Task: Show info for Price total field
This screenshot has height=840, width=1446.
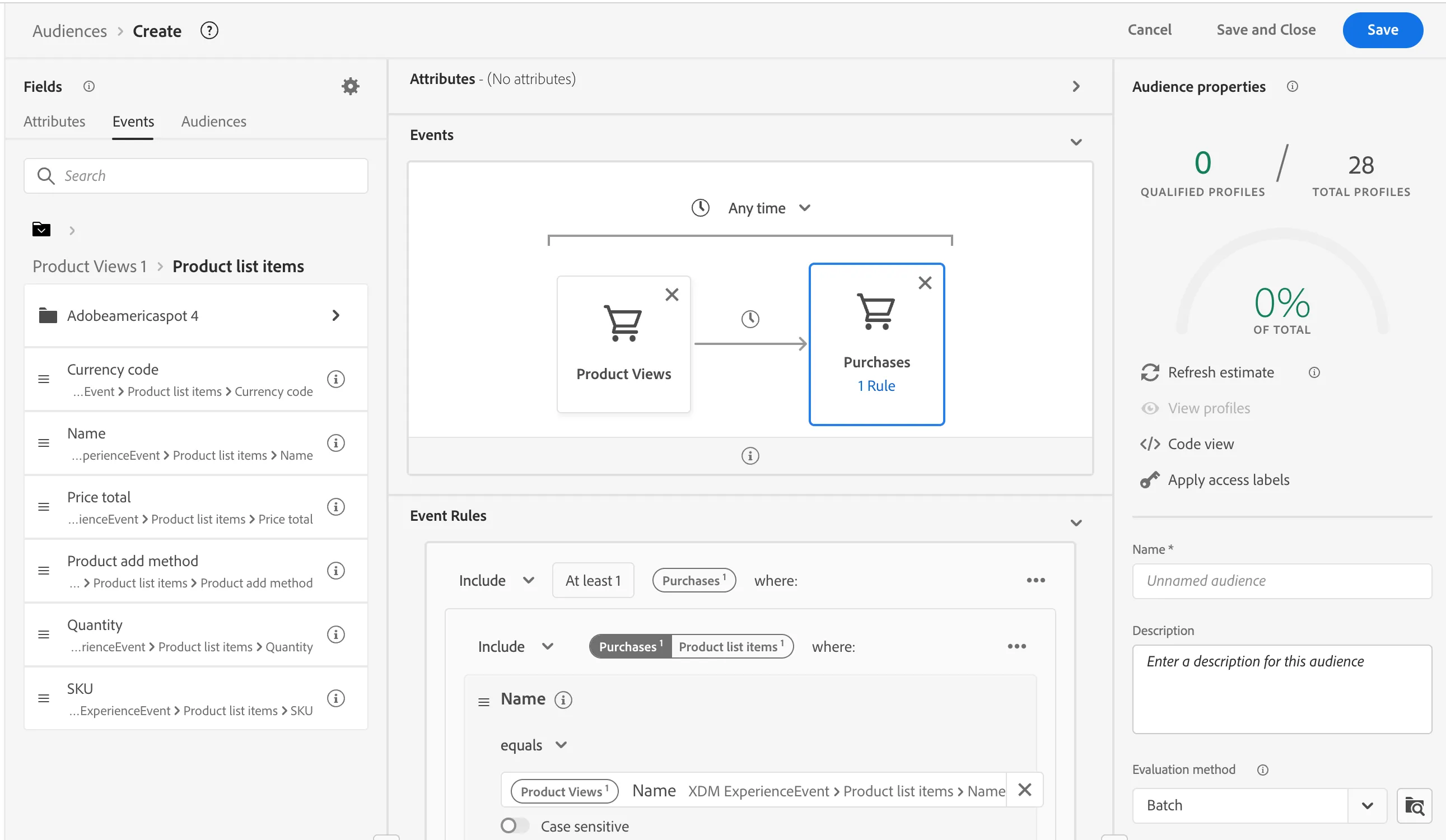Action: click(335, 507)
